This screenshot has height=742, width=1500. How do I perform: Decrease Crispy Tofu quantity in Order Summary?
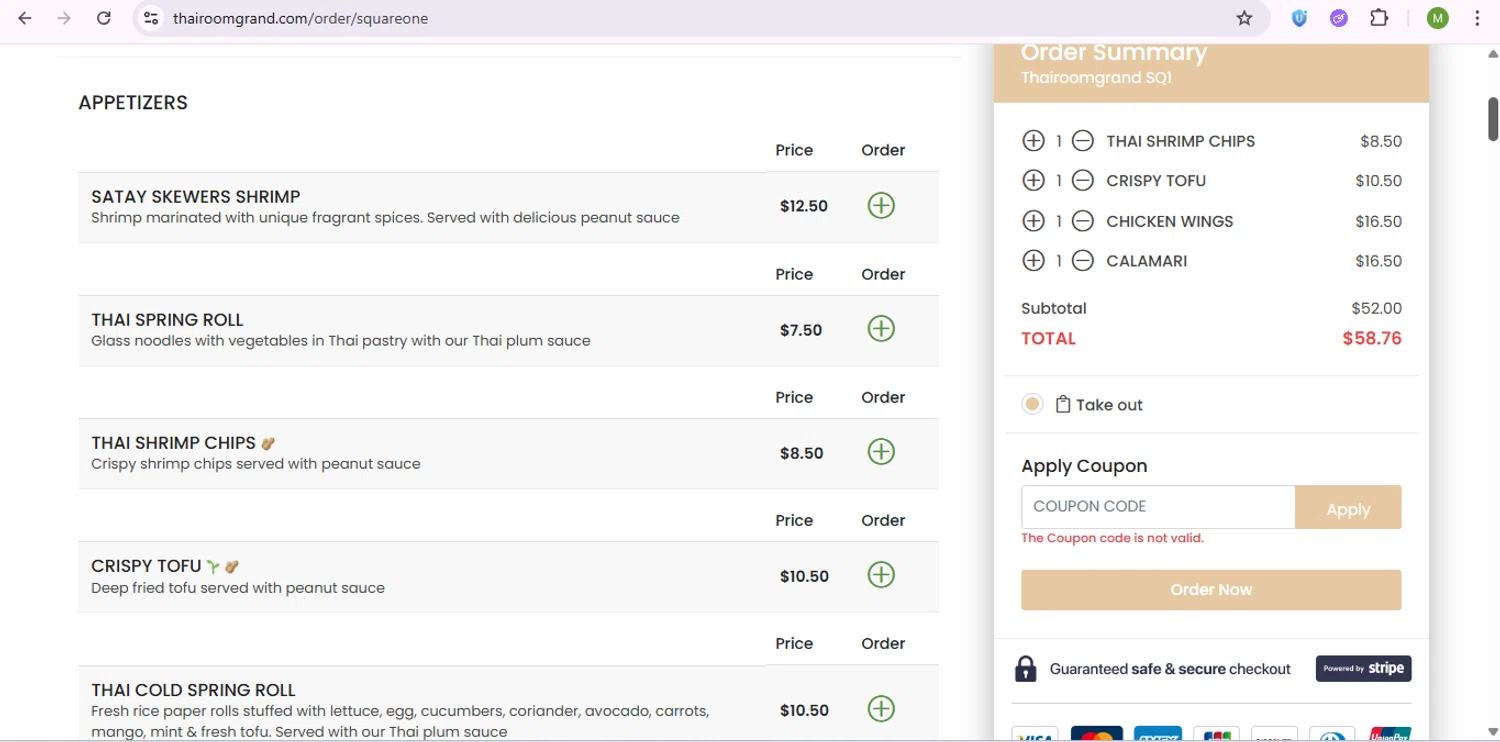pyautogui.click(x=1082, y=181)
